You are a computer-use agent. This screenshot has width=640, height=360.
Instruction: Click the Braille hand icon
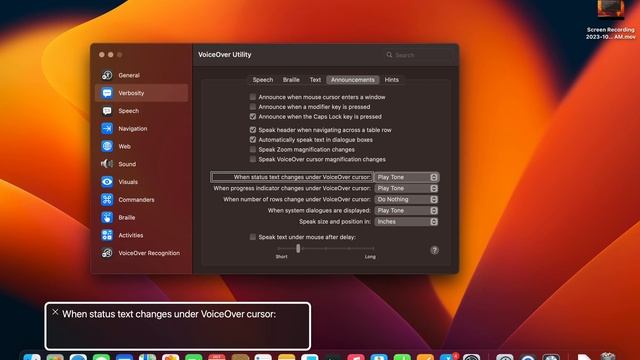(107, 218)
